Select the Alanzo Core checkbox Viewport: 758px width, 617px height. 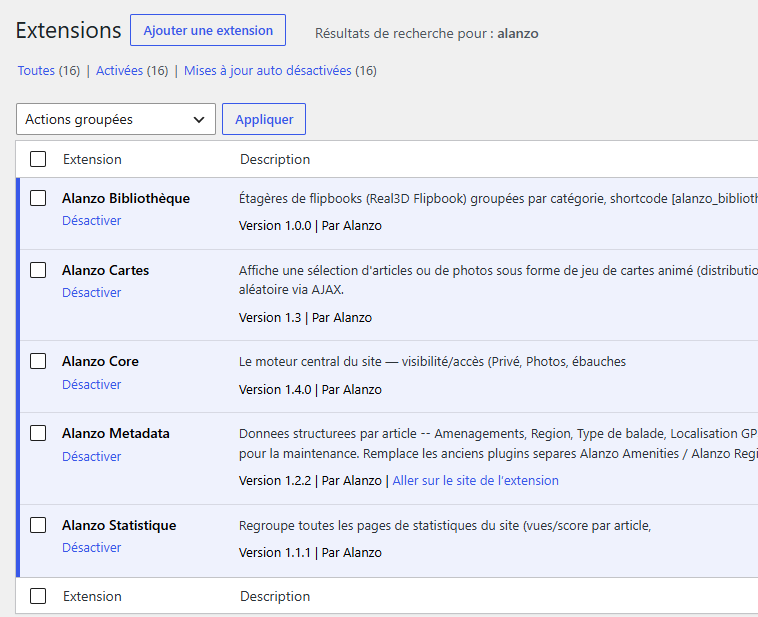coord(38,361)
